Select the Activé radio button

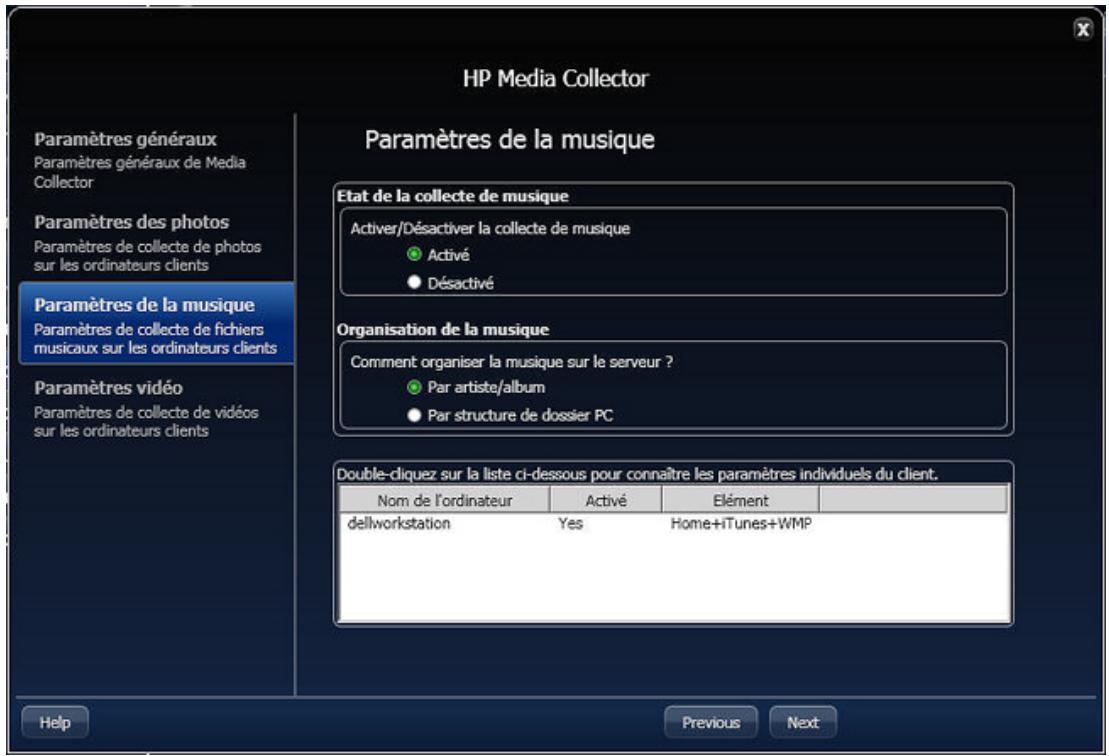click(414, 254)
